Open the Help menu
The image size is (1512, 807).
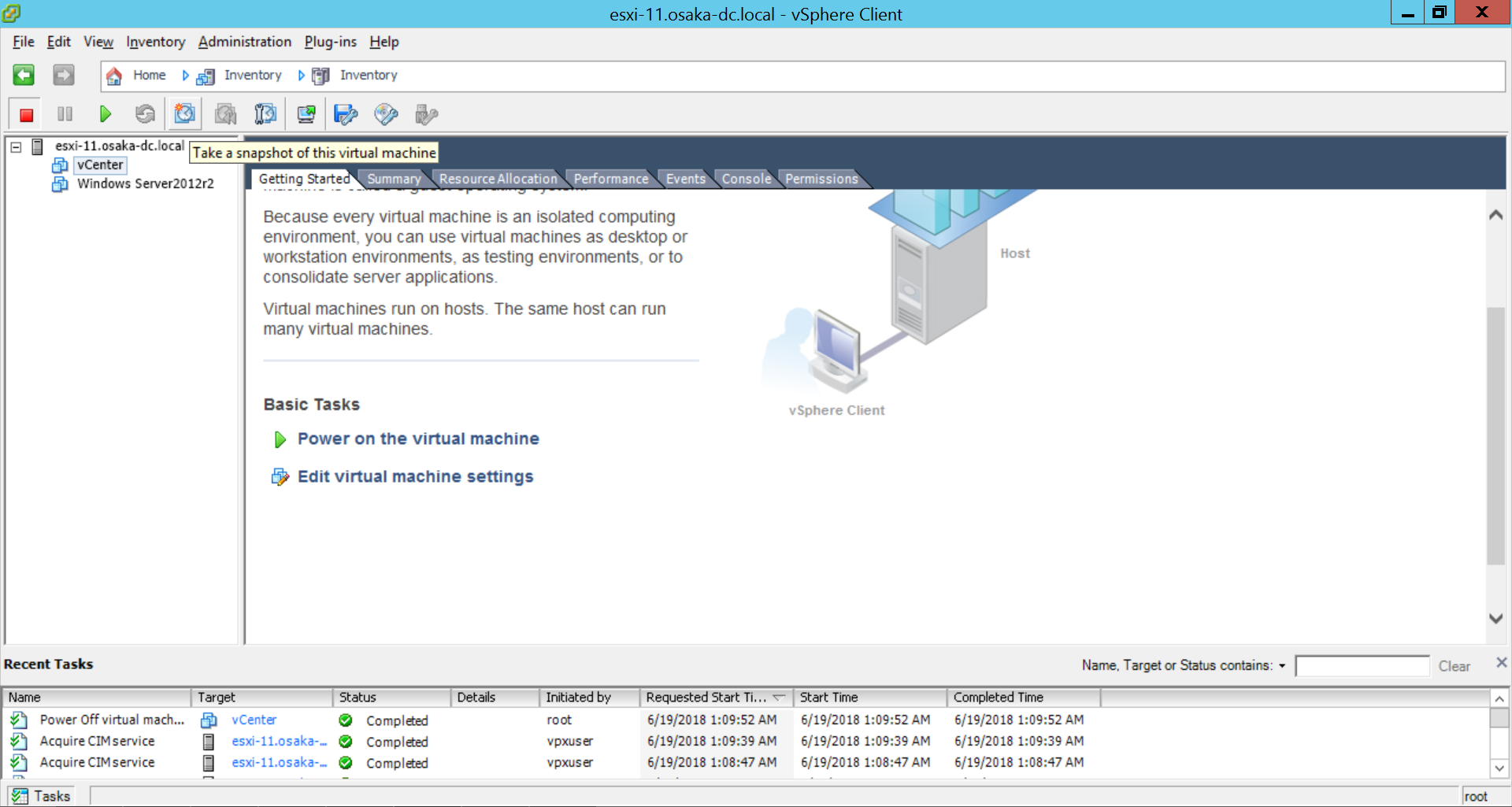[384, 42]
